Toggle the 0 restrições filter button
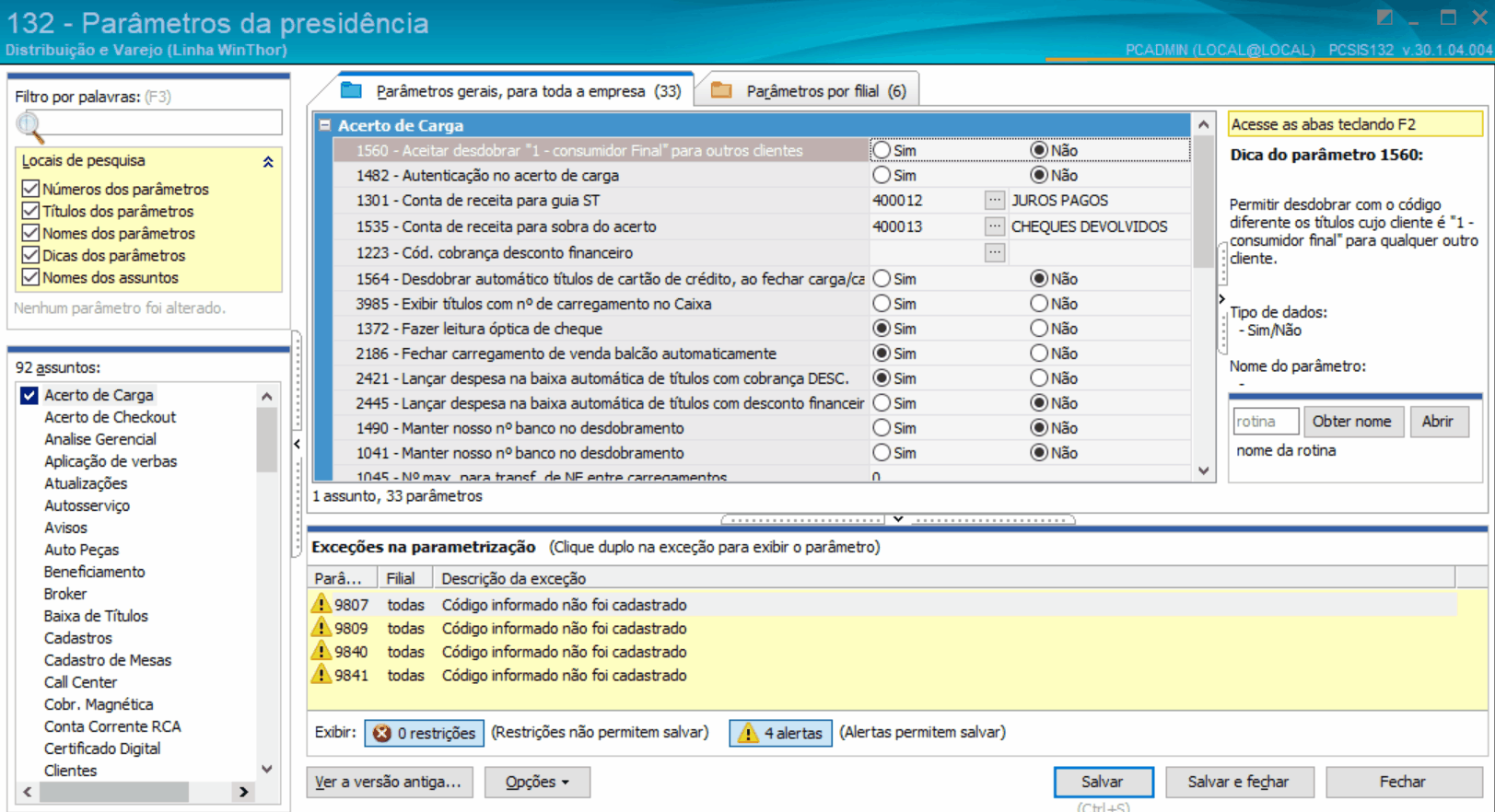The height and width of the screenshot is (812, 1495). [x=425, y=733]
